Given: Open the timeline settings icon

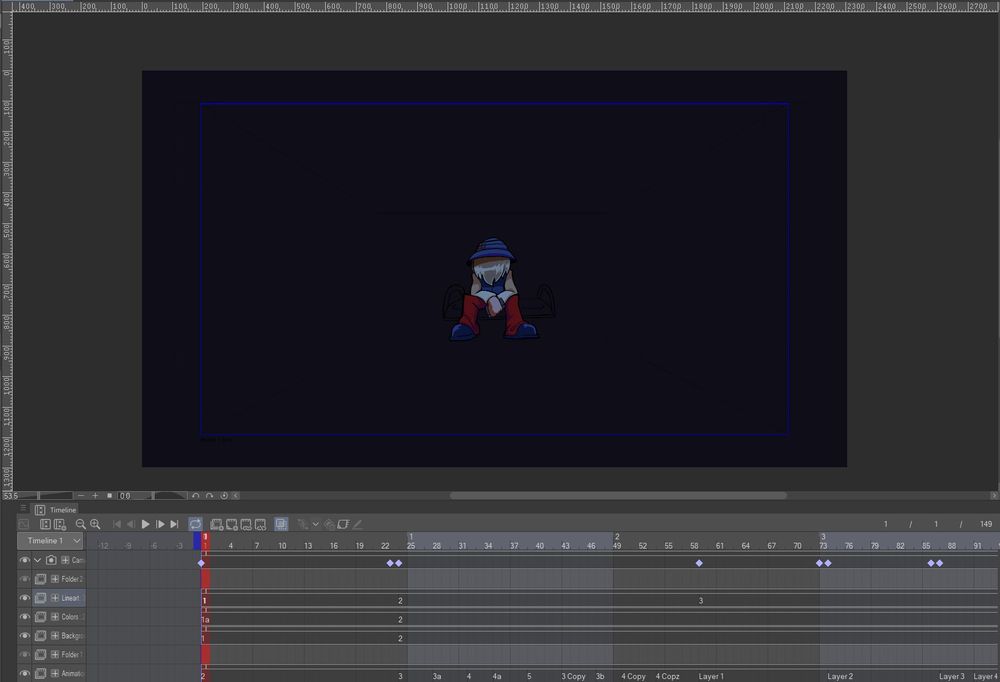Looking at the screenshot, I should coord(60,524).
